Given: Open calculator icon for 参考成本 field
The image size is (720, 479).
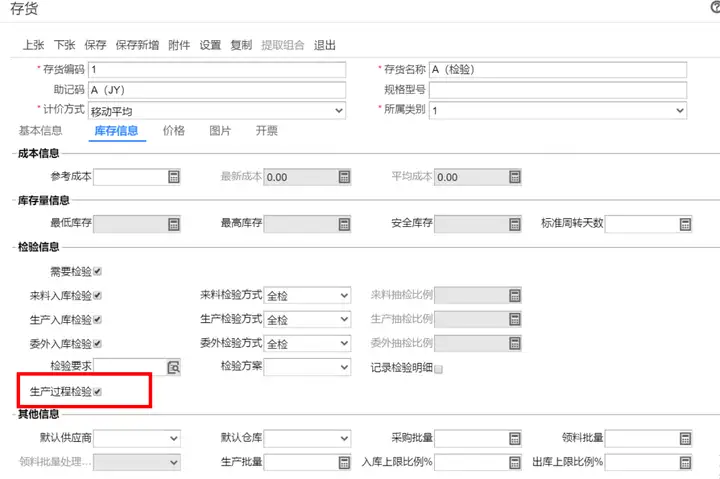Looking at the screenshot, I should [174, 177].
